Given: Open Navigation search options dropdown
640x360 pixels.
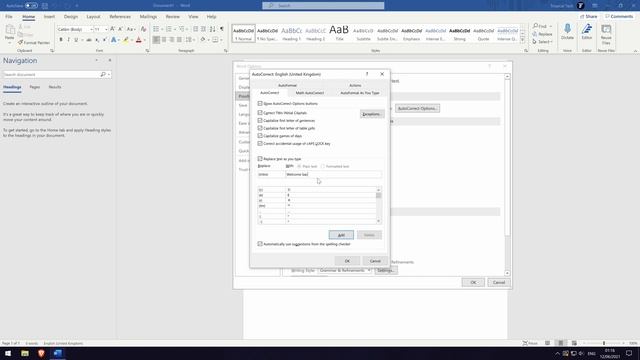Looking at the screenshot, I should (109, 75).
